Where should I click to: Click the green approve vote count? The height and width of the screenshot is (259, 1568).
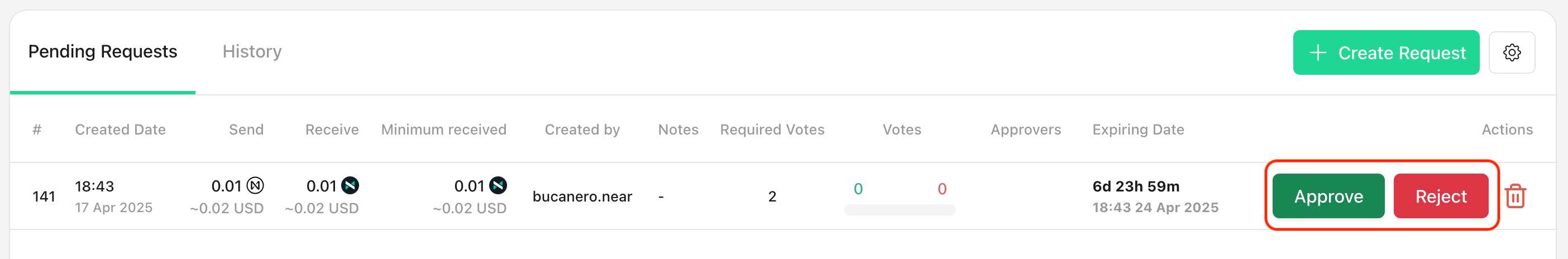tap(858, 189)
